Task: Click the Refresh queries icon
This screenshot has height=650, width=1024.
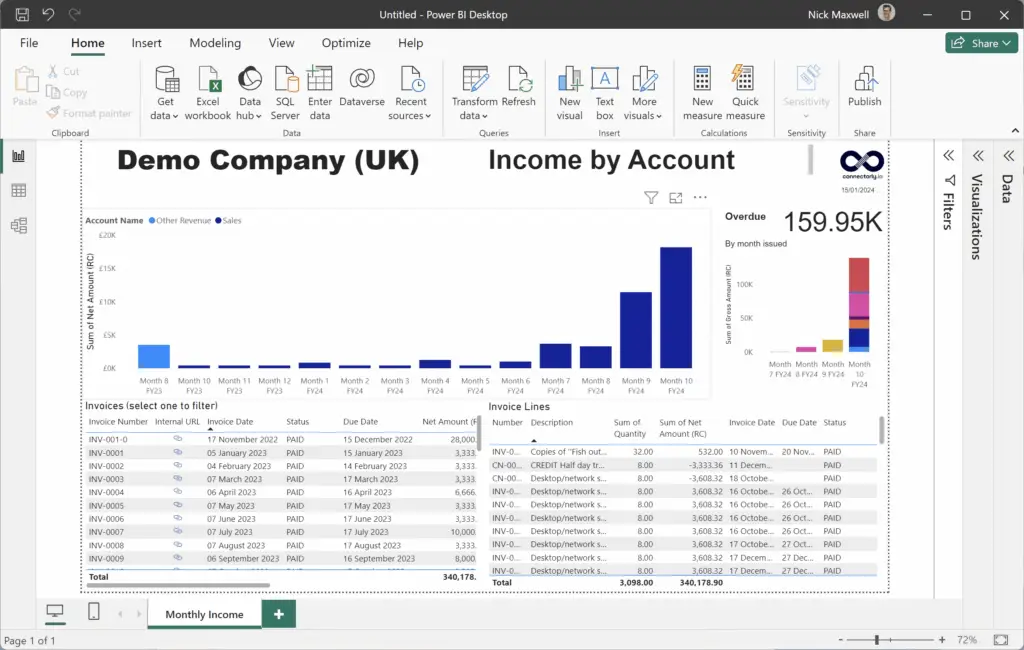Action: [x=519, y=80]
